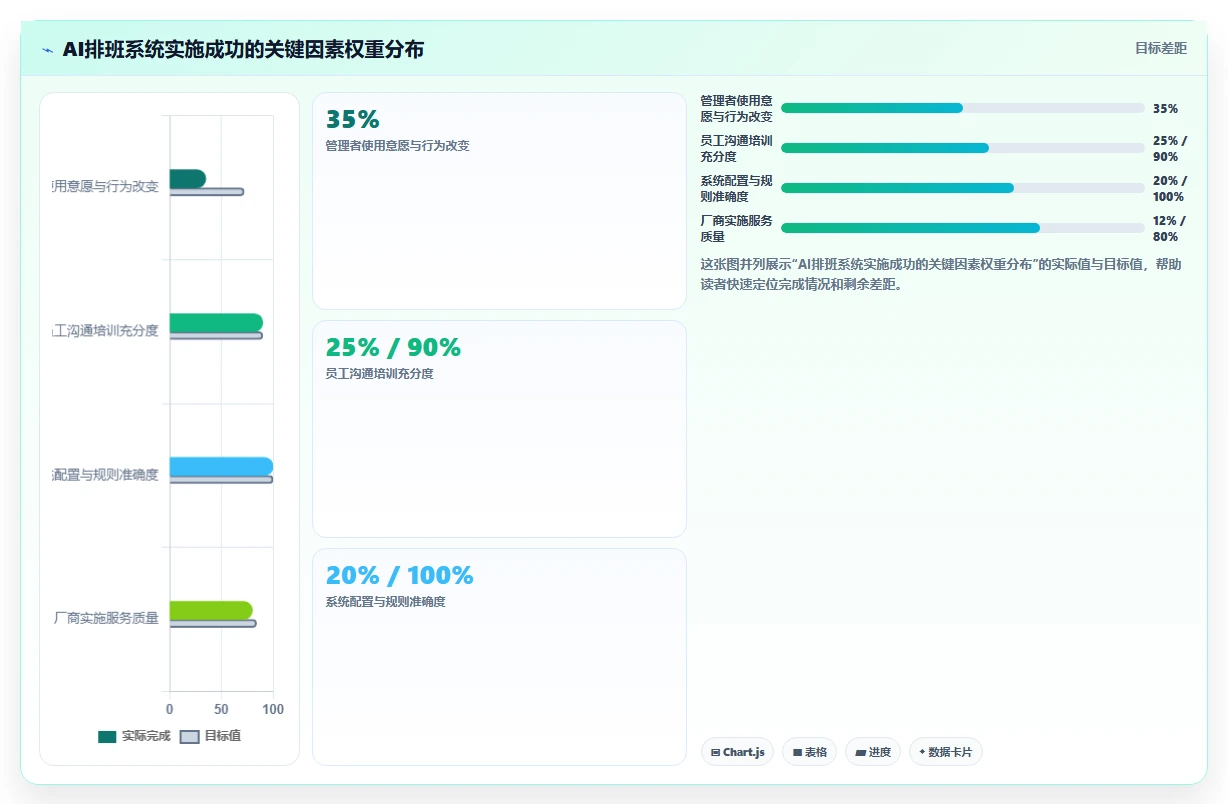Click the 系统配置与规则准确度 card subtitle

[385, 601]
